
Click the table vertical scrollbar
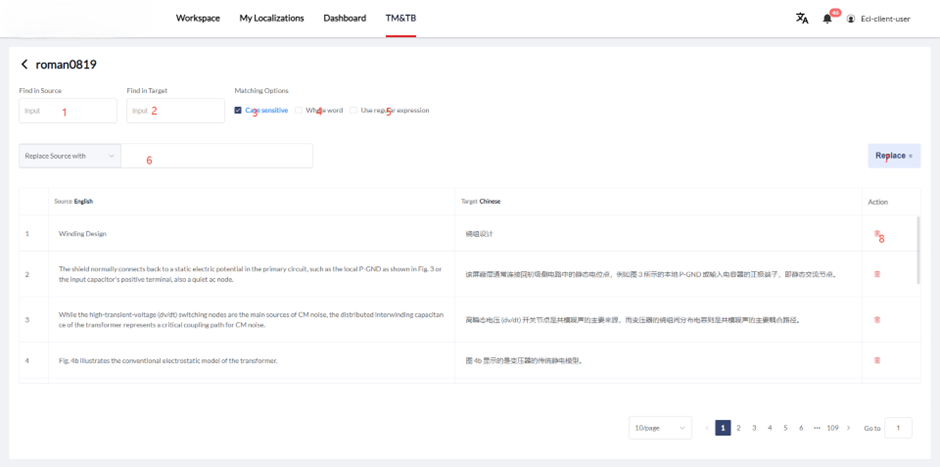[x=917, y=250]
